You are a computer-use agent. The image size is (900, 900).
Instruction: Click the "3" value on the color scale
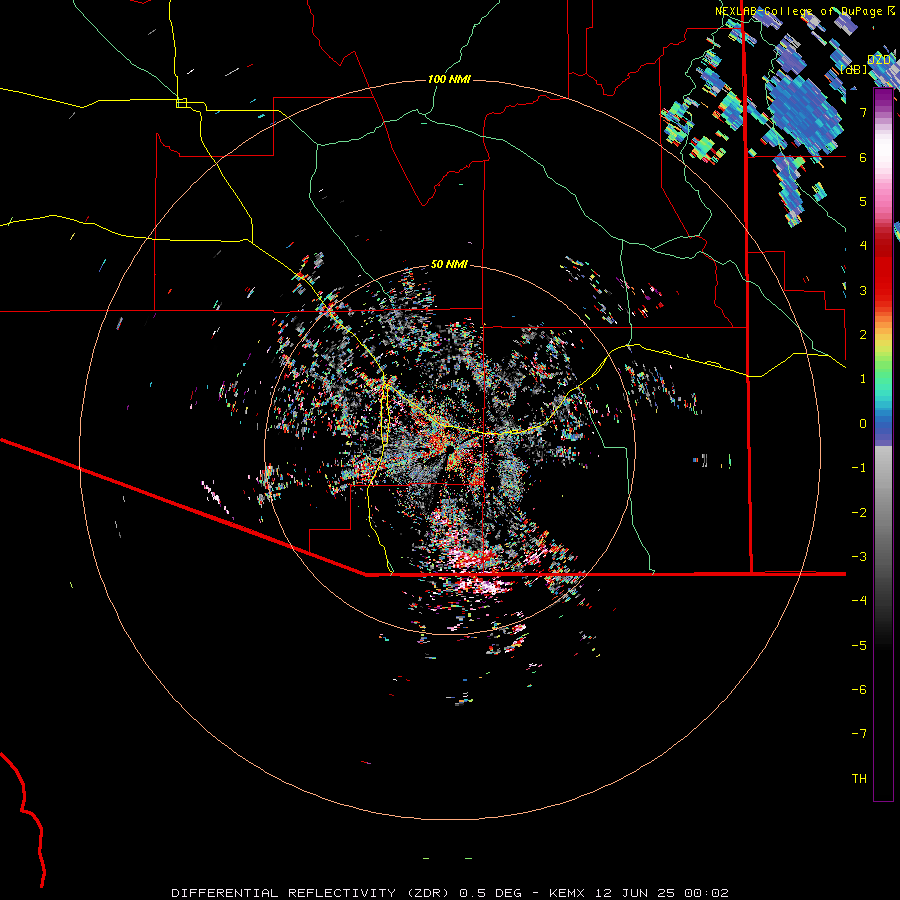click(863, 290)
